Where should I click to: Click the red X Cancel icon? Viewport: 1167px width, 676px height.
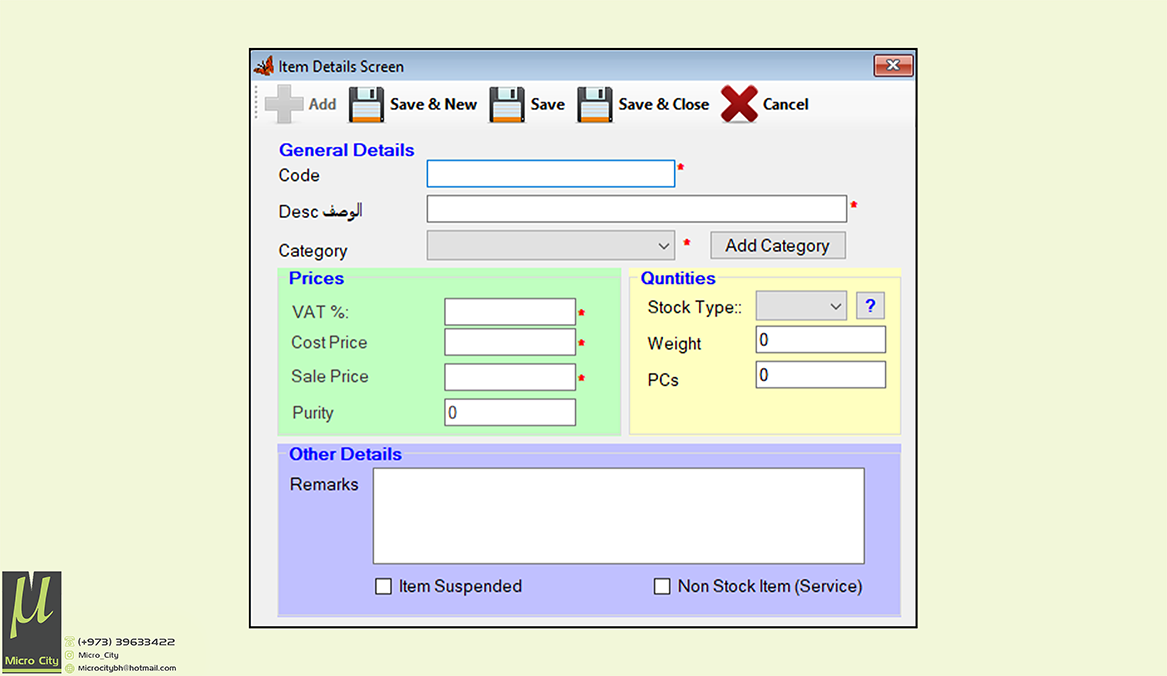point(739,104)
